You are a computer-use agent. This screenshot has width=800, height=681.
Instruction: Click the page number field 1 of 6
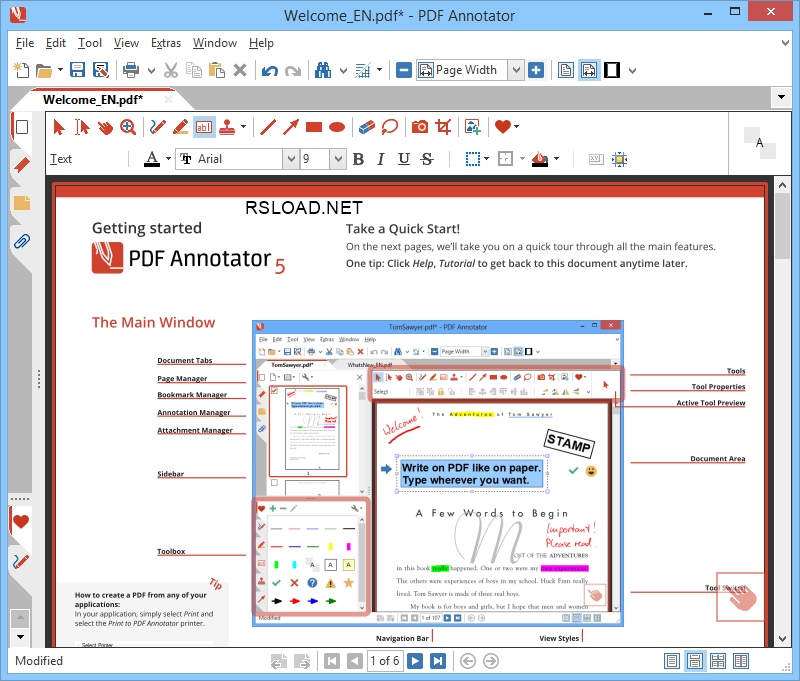coord(385,661)
